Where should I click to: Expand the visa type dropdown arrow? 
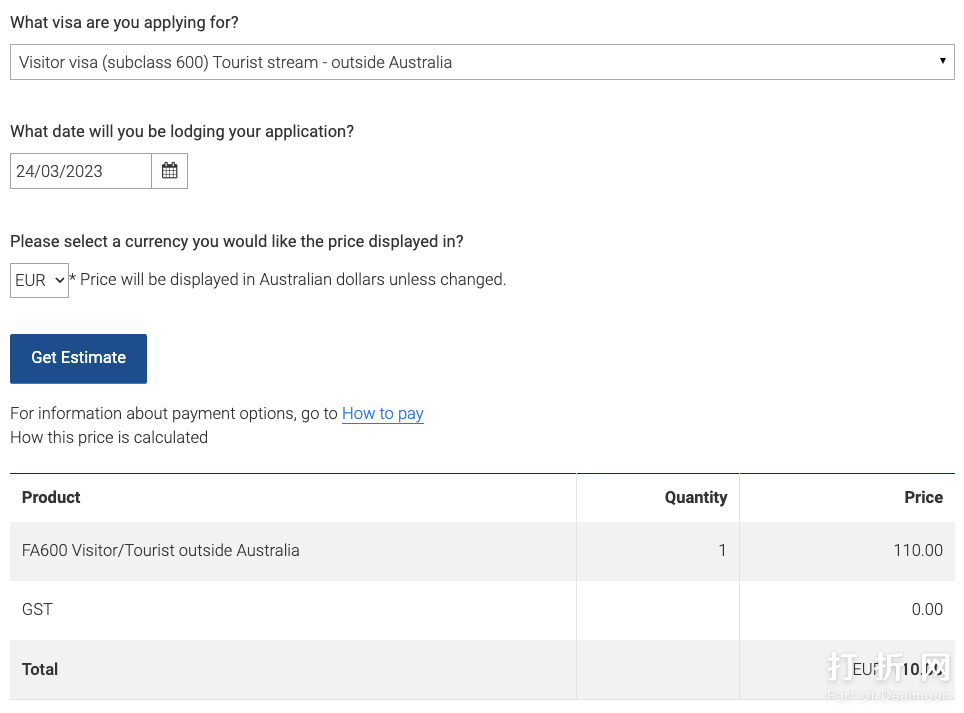[942, 62]
